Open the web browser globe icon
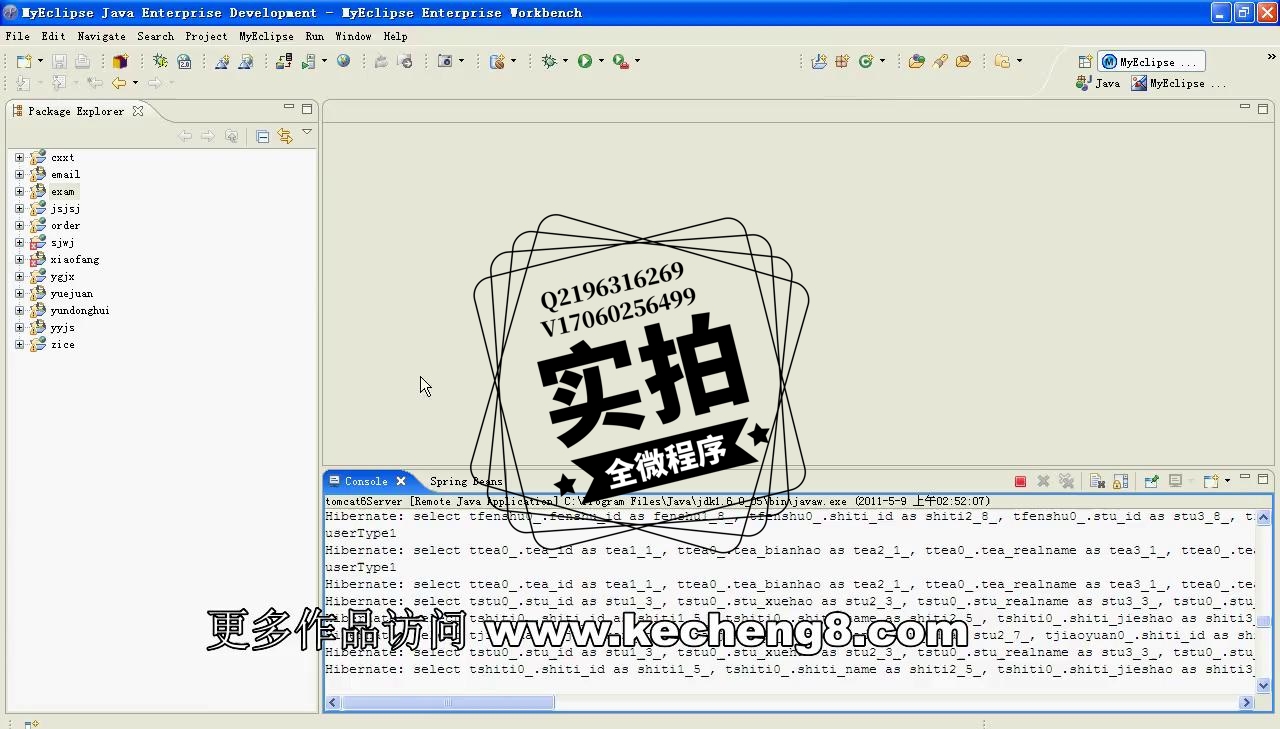This screenshot has height=729, width=1280. pos(344,61)
